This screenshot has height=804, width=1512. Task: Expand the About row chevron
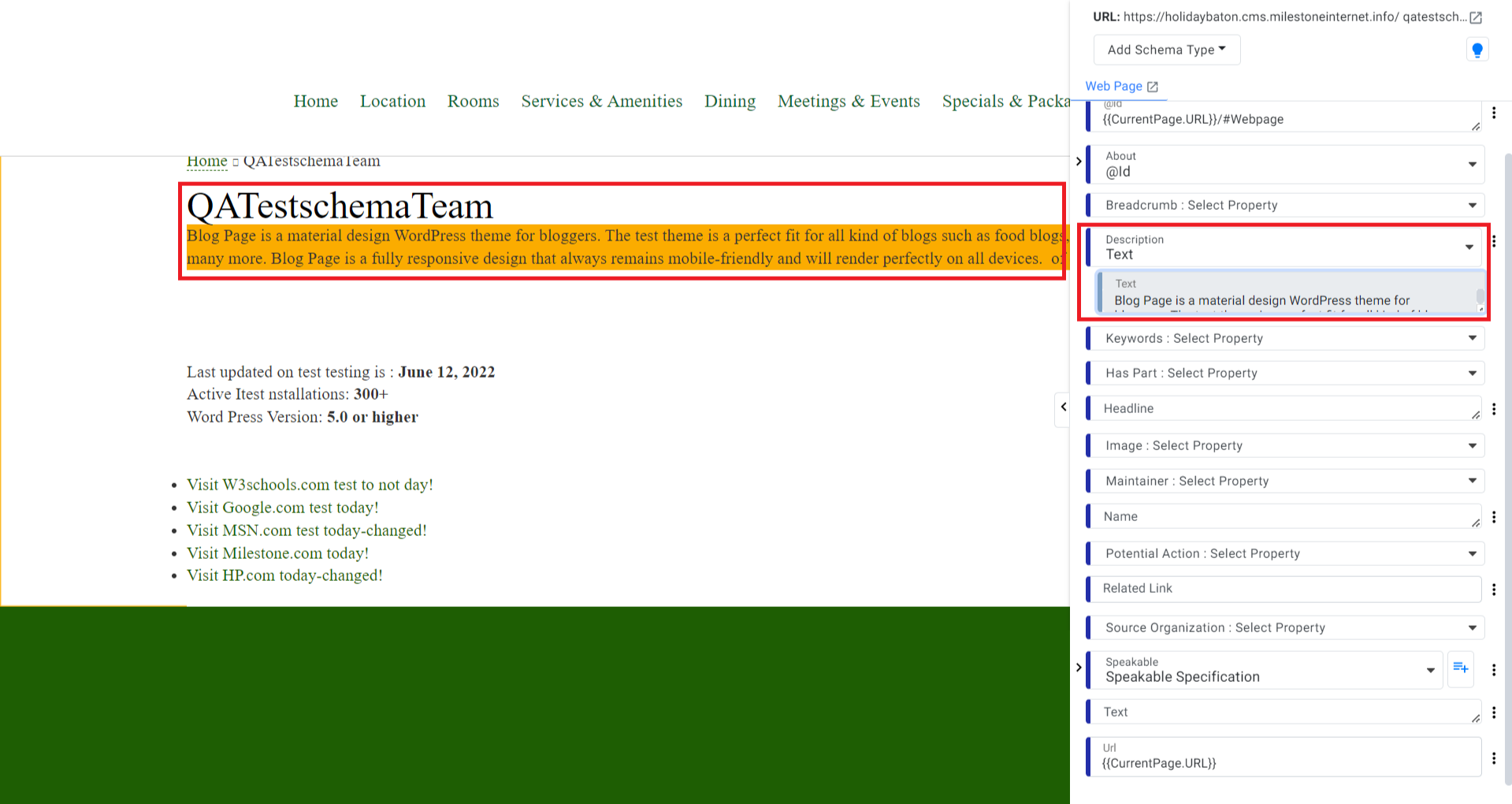[1079, 162]
